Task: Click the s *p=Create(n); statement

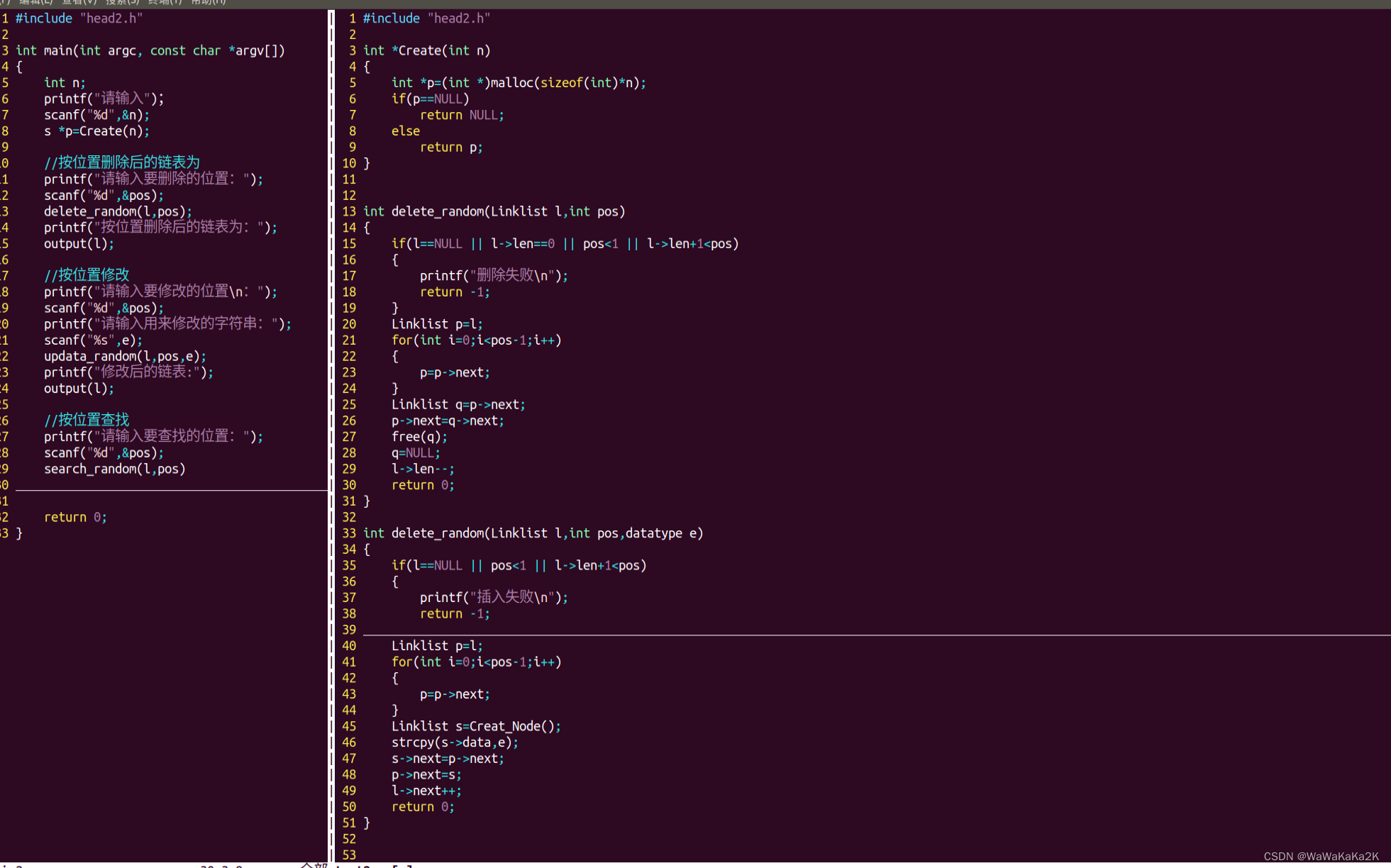Action: pyautogui.click(x=96, y=131)
